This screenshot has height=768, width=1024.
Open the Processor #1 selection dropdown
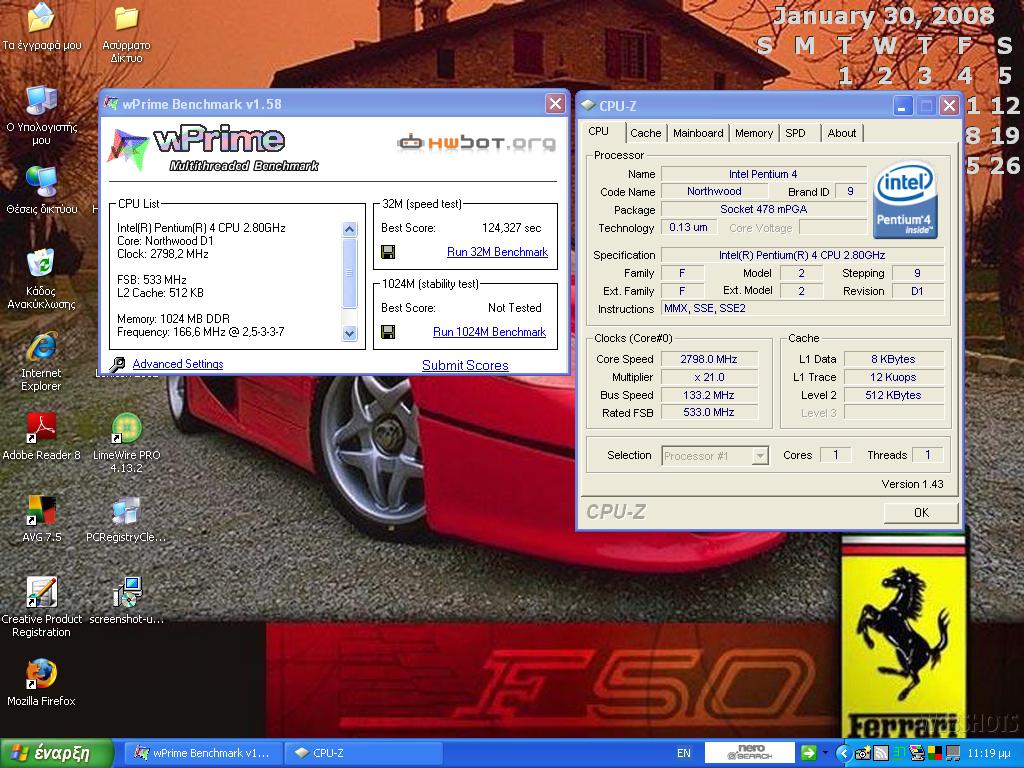click(760, 456)
